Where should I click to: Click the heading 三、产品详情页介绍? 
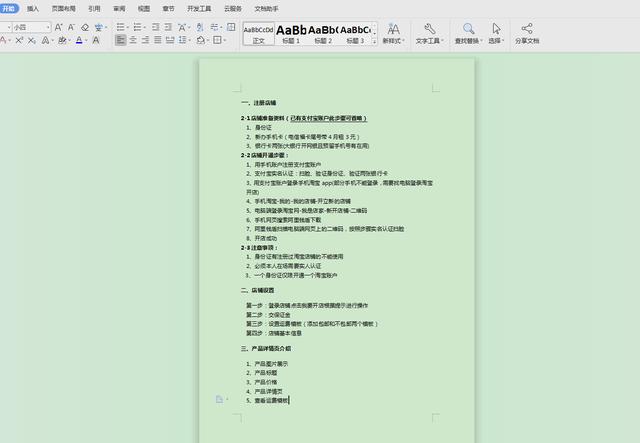tap(266, 349)
